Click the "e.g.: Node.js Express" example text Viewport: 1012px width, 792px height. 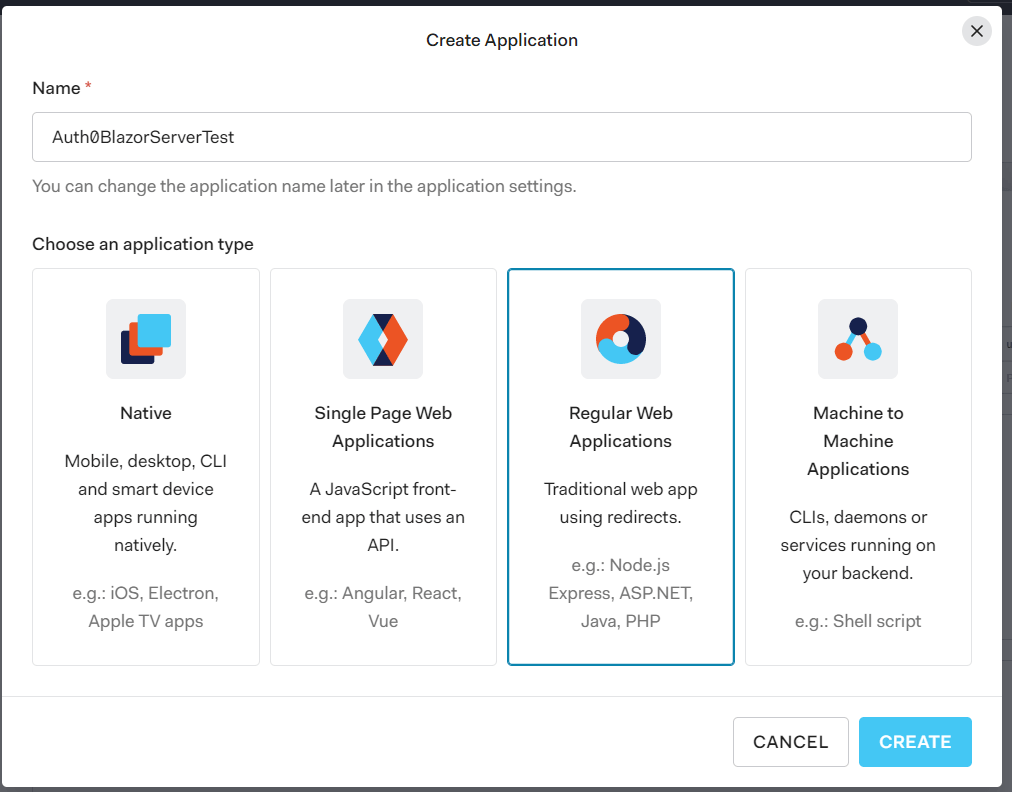click(621, 593)
